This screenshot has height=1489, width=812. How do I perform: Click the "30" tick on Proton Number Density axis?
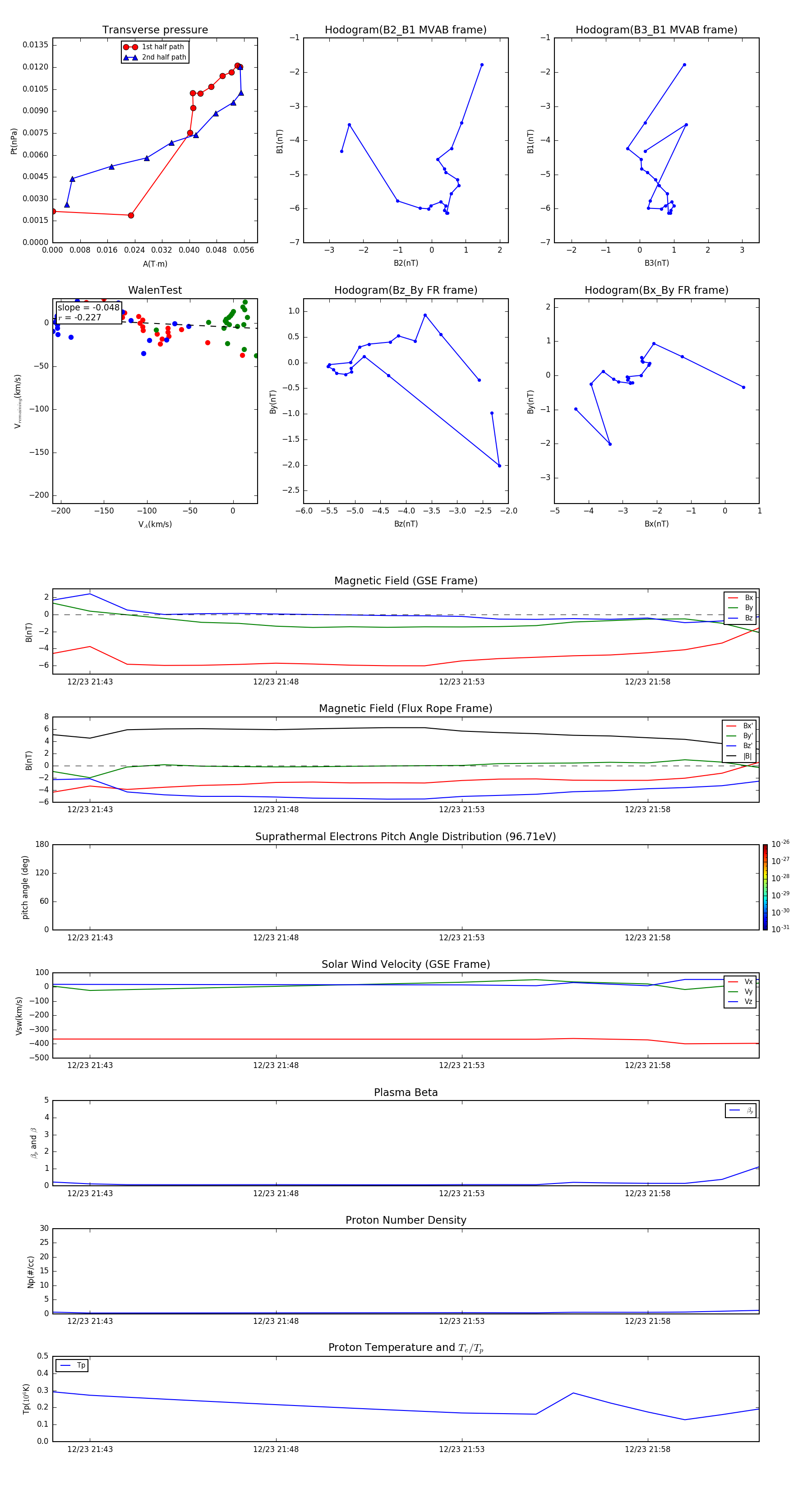(x=44, y=1228)
